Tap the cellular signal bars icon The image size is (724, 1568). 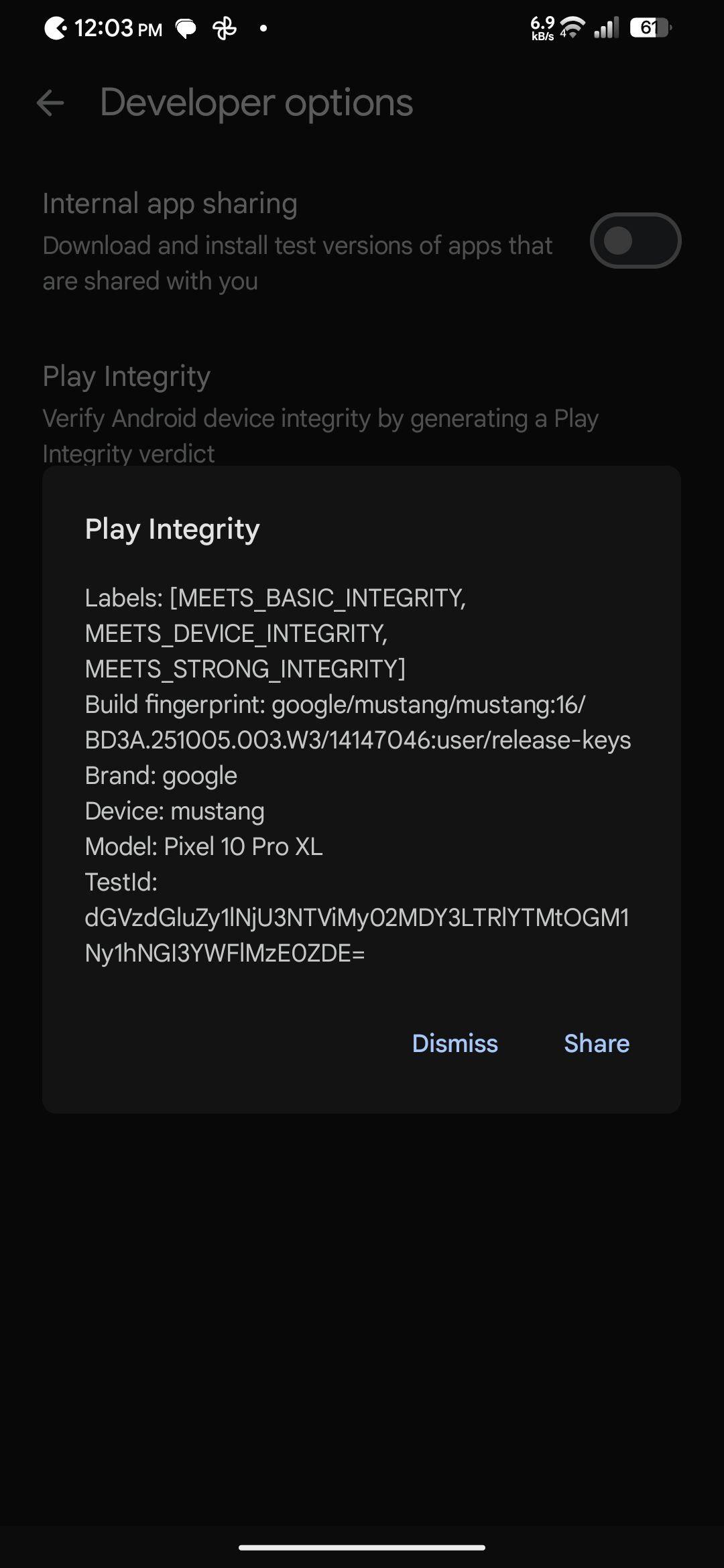(x=606, y=28)
